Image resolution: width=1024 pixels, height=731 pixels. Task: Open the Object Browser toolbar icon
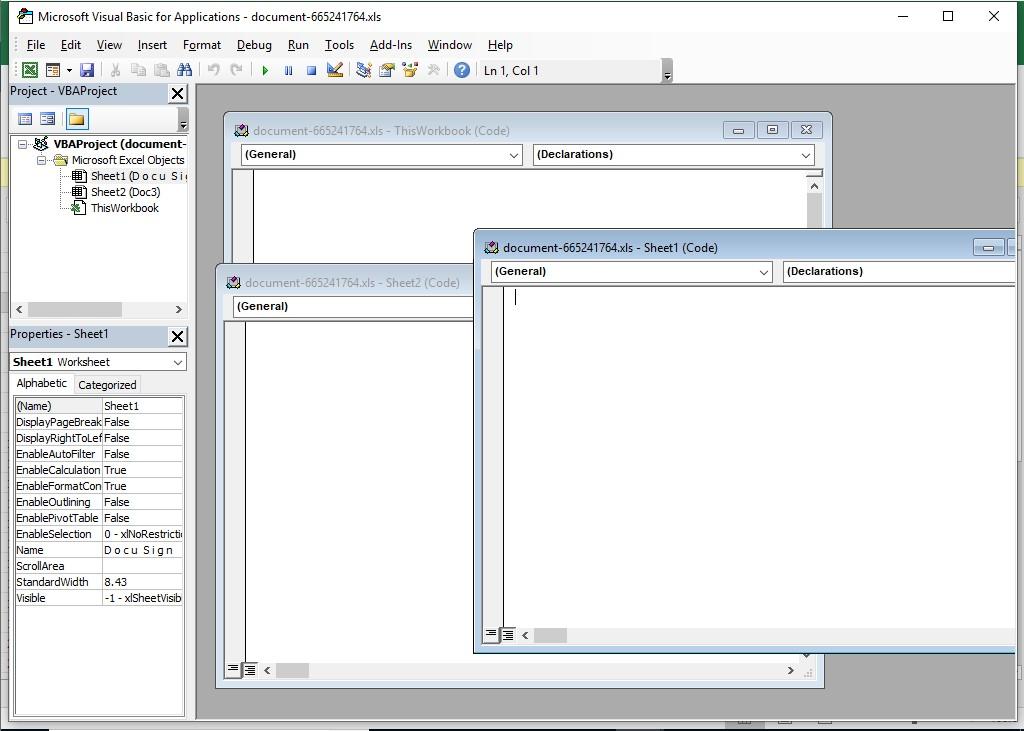point(410,70)
